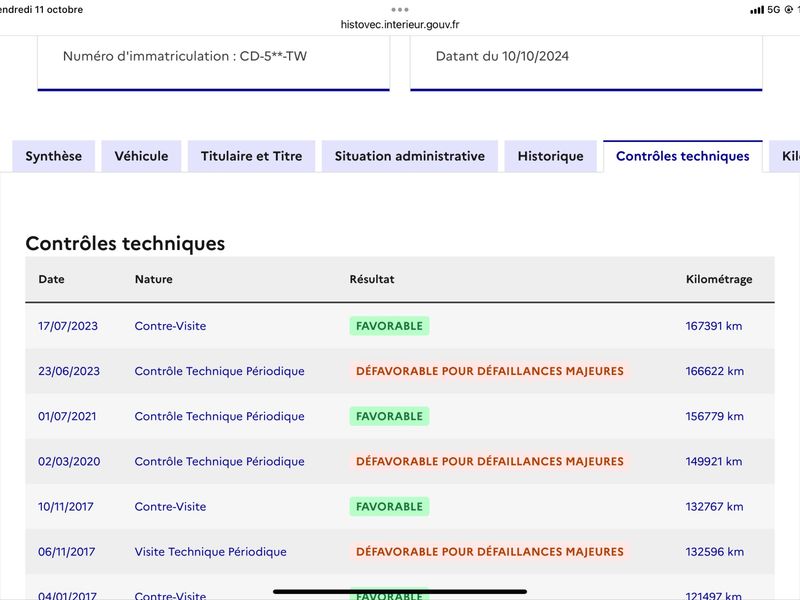Click Contre-Visite in the 10/11/2017 row

click(x=170, y=507)
